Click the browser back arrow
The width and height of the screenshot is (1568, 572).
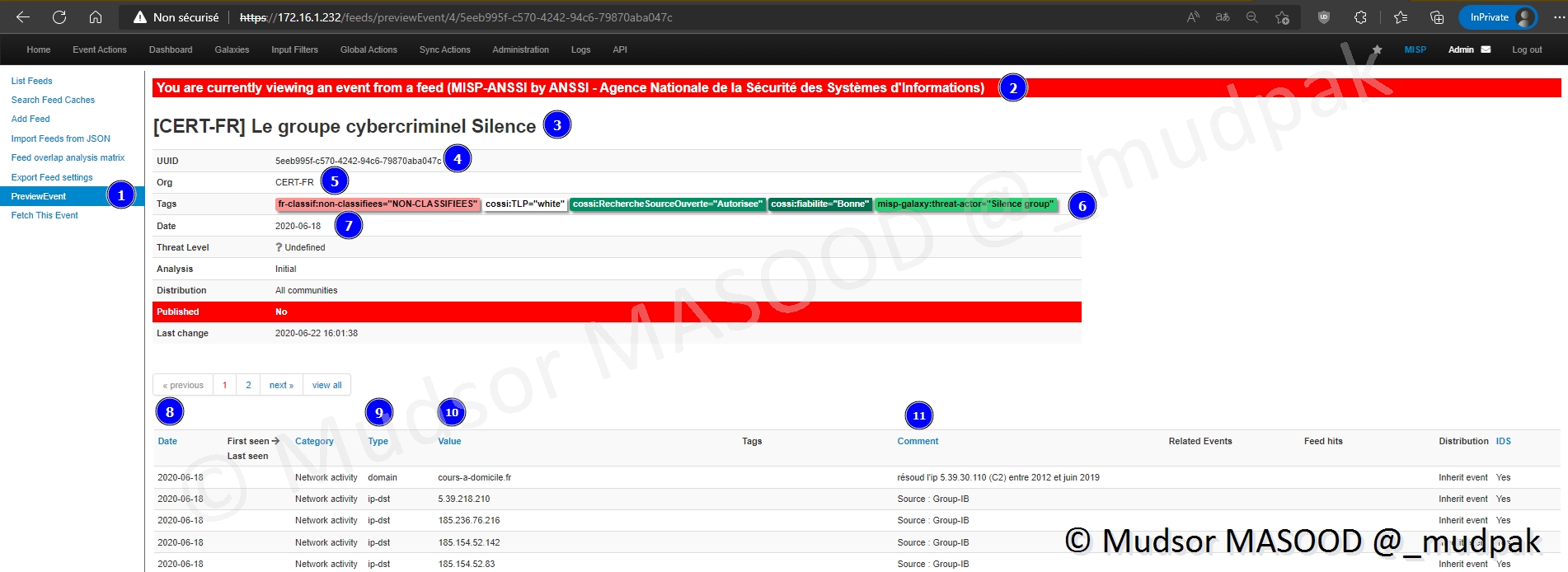23,17
